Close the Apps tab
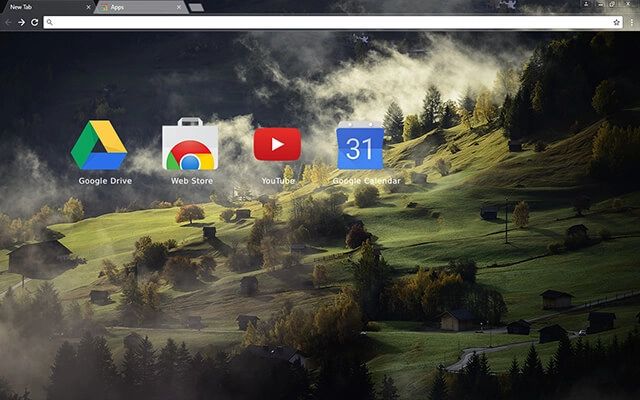The height and width of the screenshot is (400, 640). pos(179,7)
